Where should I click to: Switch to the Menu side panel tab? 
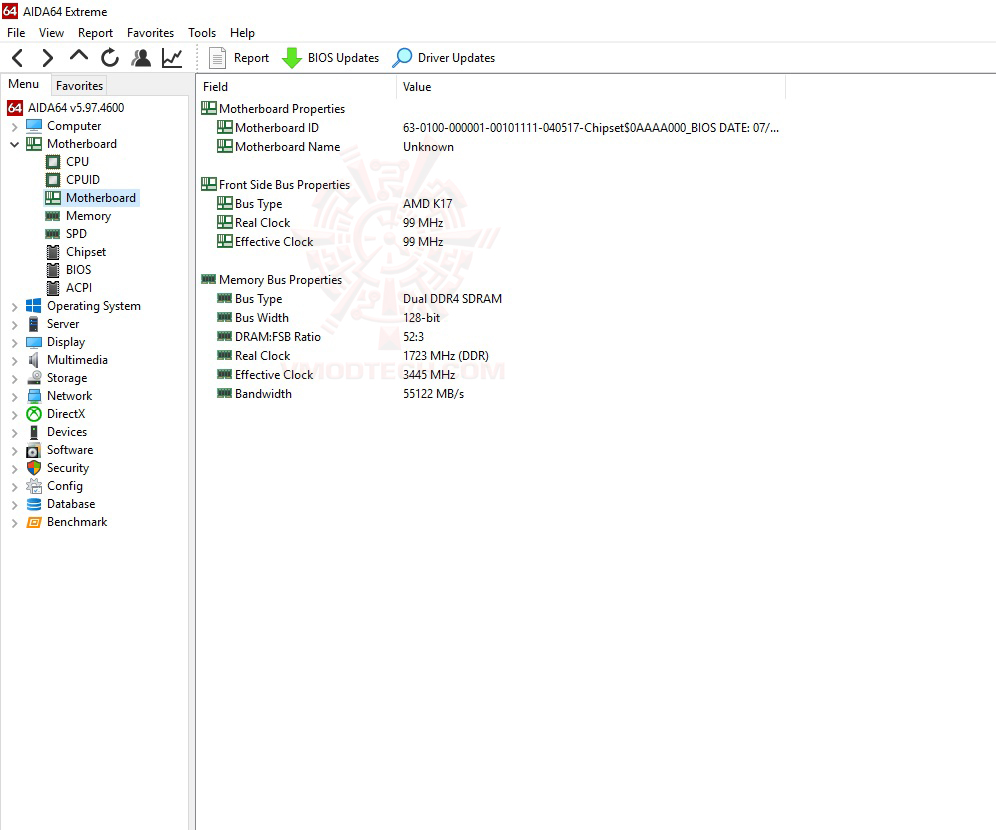[x=24, y=84]
